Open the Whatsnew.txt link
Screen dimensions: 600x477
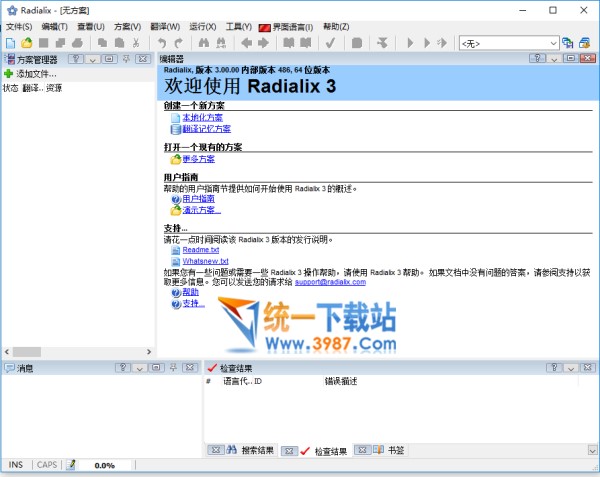205,261
